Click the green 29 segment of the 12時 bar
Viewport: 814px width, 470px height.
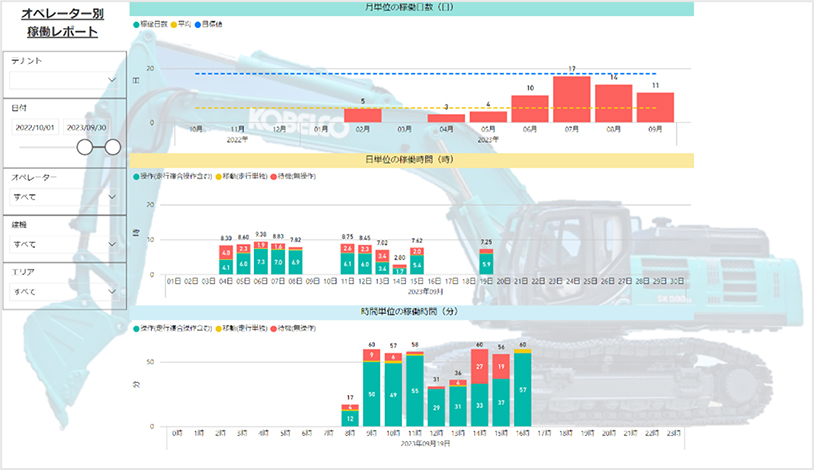(x=437, y=408)
